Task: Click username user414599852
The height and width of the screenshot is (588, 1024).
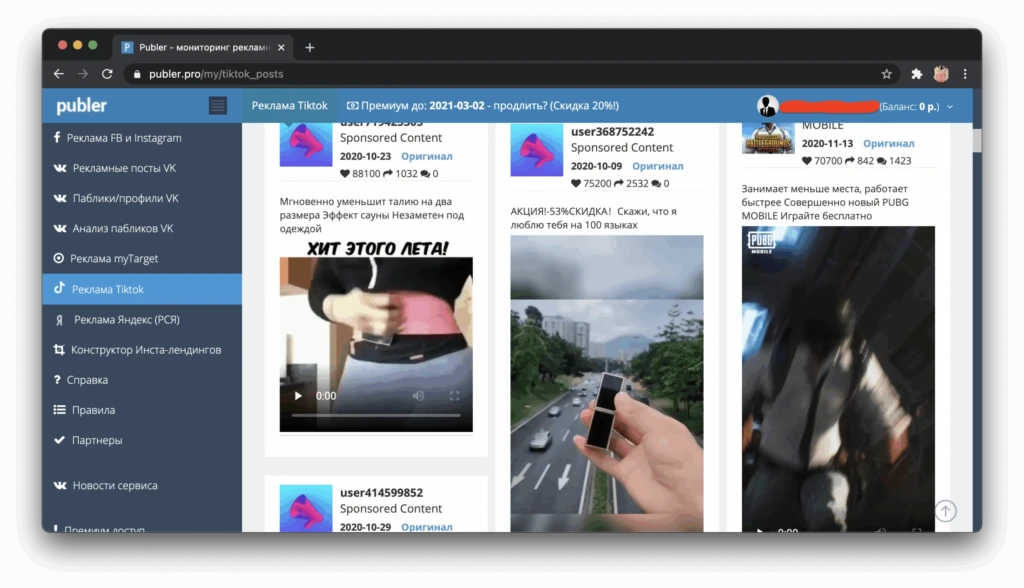Action: click(x=381, y=493)
